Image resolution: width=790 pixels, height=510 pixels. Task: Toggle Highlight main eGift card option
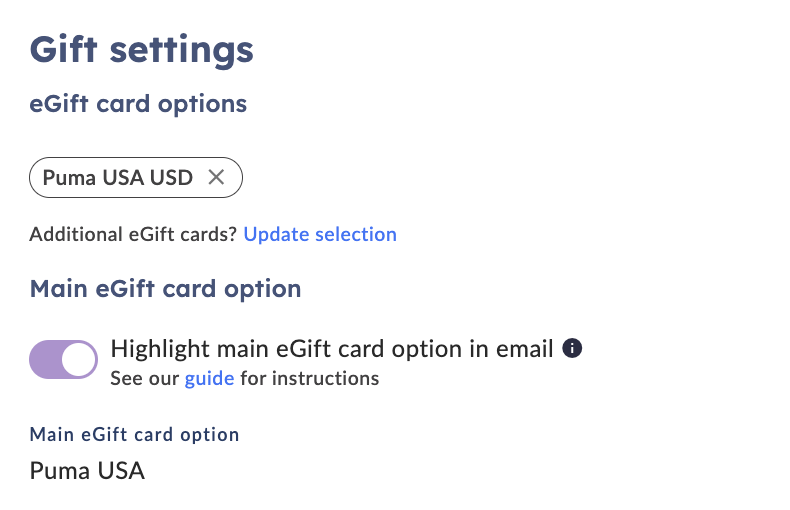coord(63,359)
